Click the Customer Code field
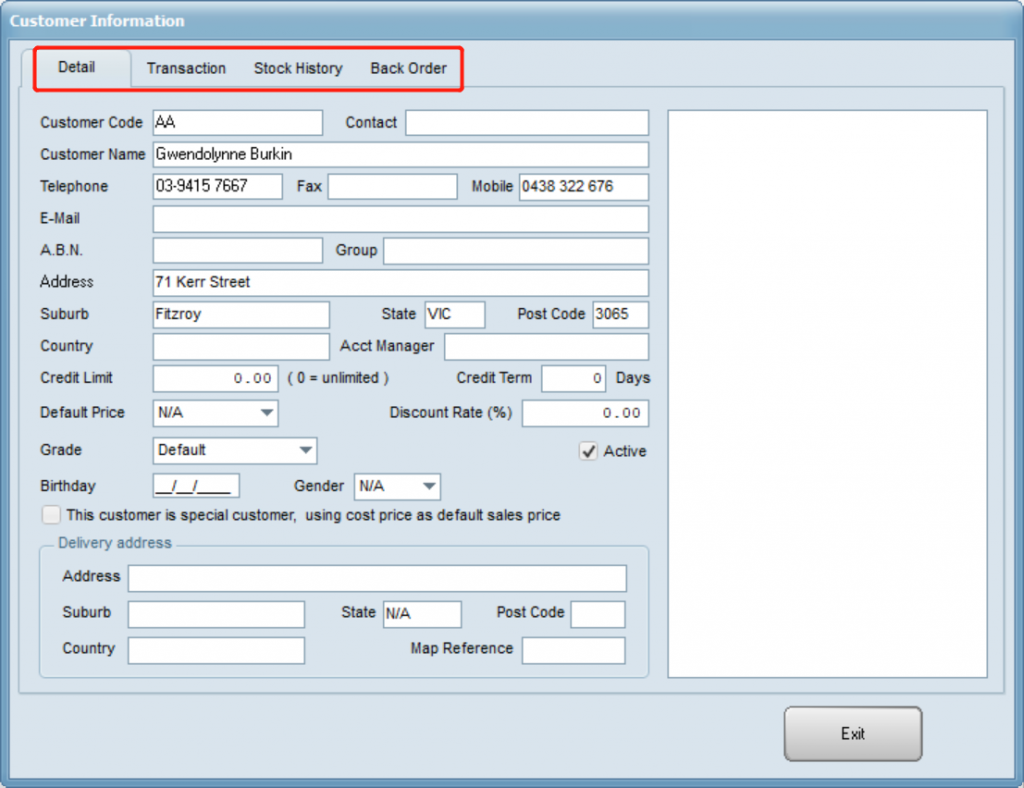1024x788 pixels. point(237,122)
